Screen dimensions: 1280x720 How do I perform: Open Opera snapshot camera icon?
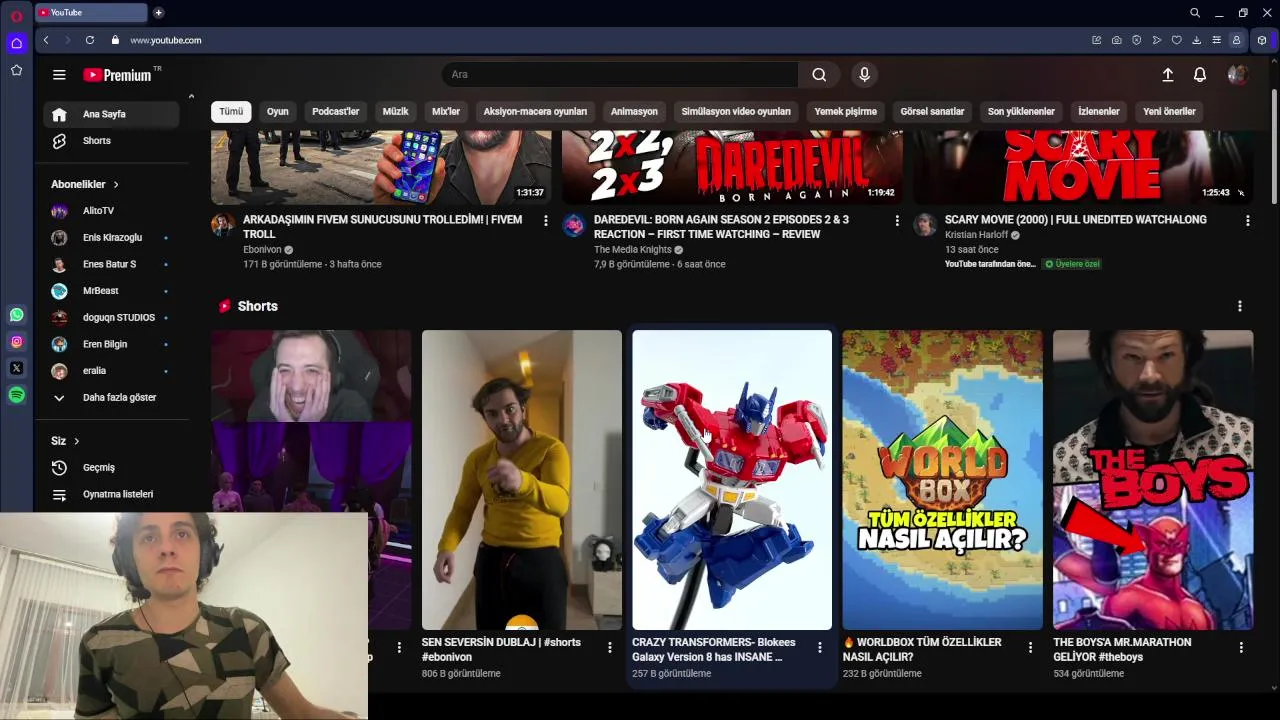(1116, 40)
